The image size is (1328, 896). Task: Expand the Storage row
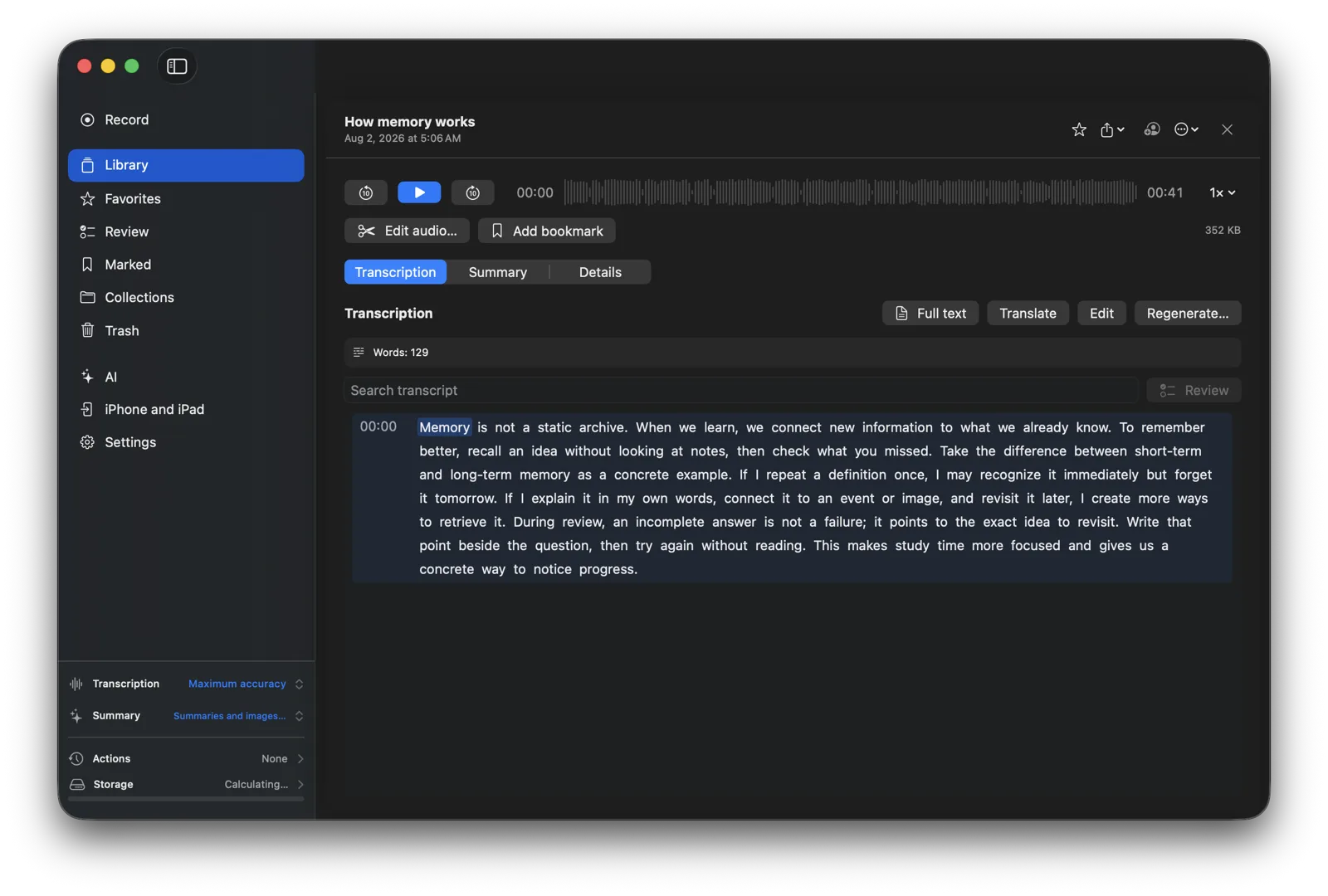pos(186,784)
